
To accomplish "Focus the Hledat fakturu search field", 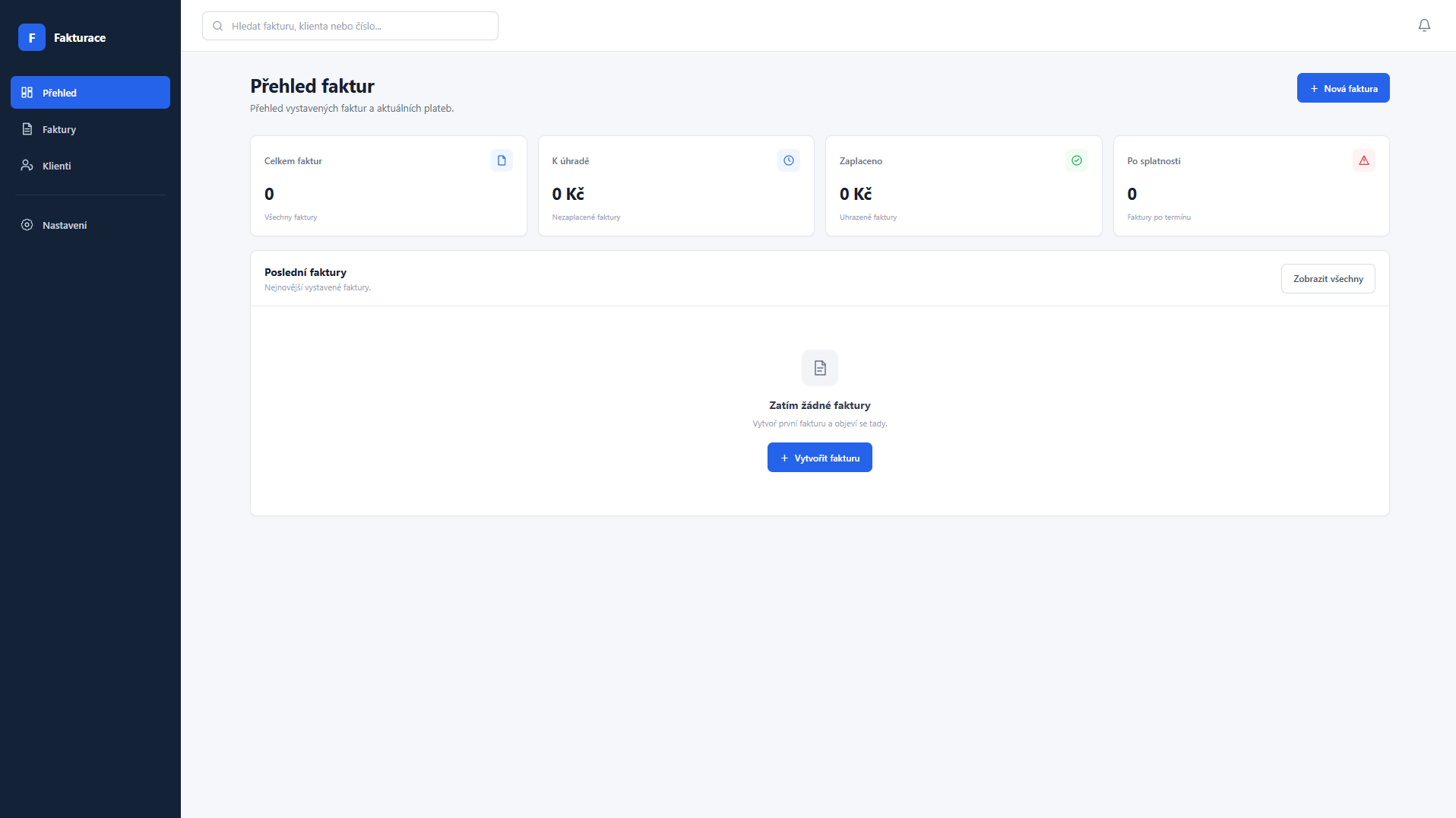I will coord(350,26).
